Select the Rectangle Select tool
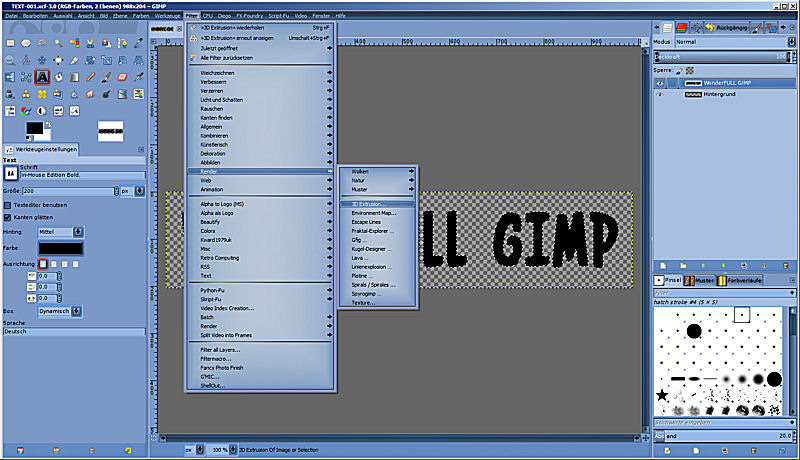Image resolution: width=800 pixels, height=460 pixels. point(10,43)
